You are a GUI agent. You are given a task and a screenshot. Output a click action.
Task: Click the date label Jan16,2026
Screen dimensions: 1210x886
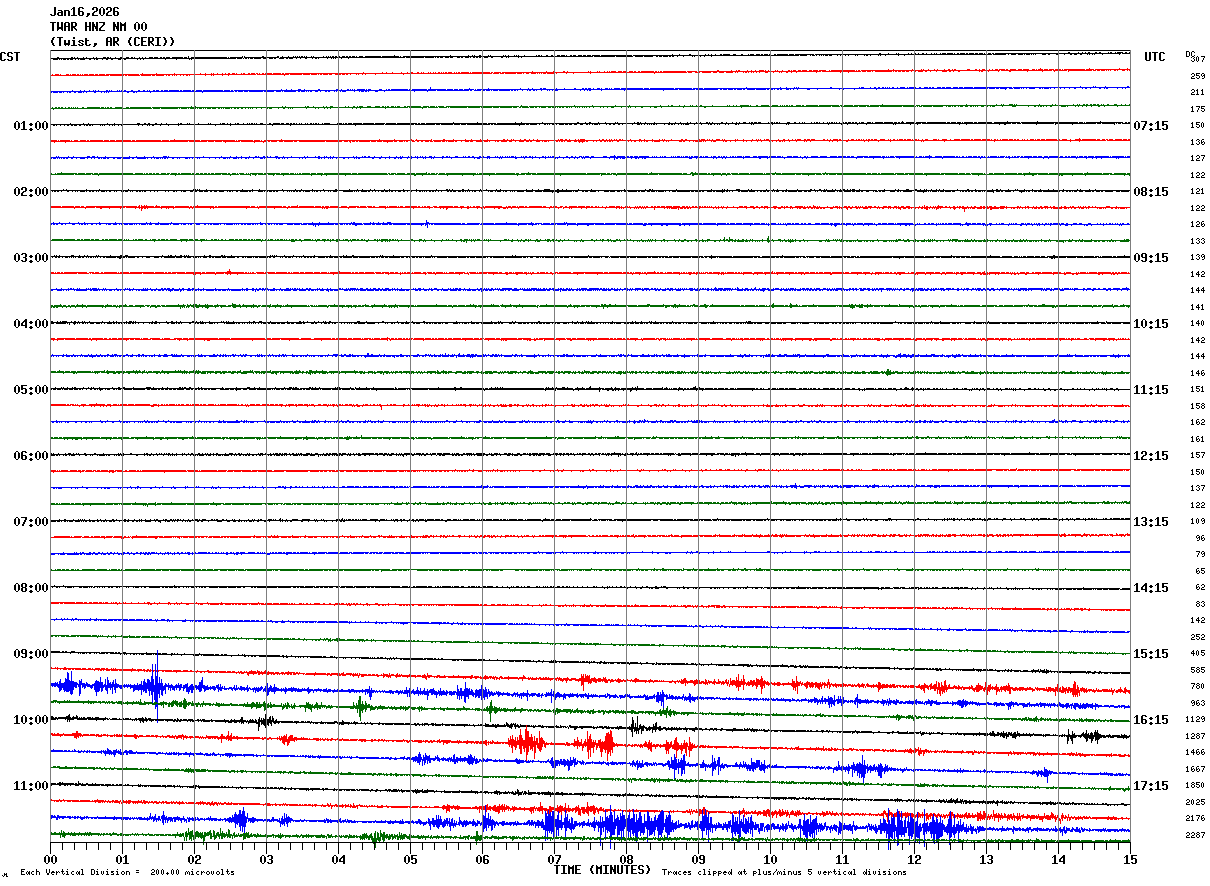[x=85, y=12]
